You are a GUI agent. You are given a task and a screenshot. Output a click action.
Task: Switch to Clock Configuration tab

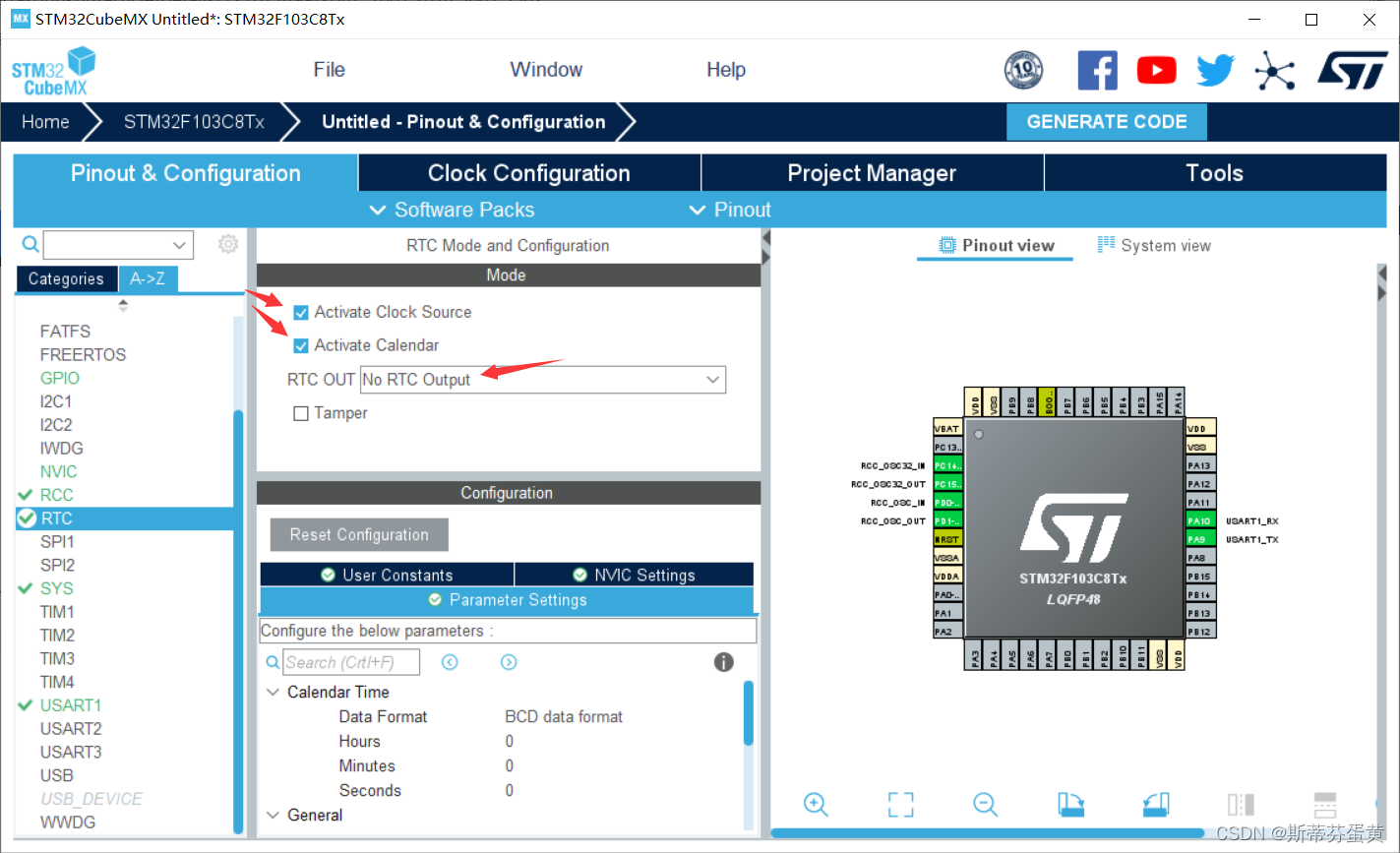529,173
